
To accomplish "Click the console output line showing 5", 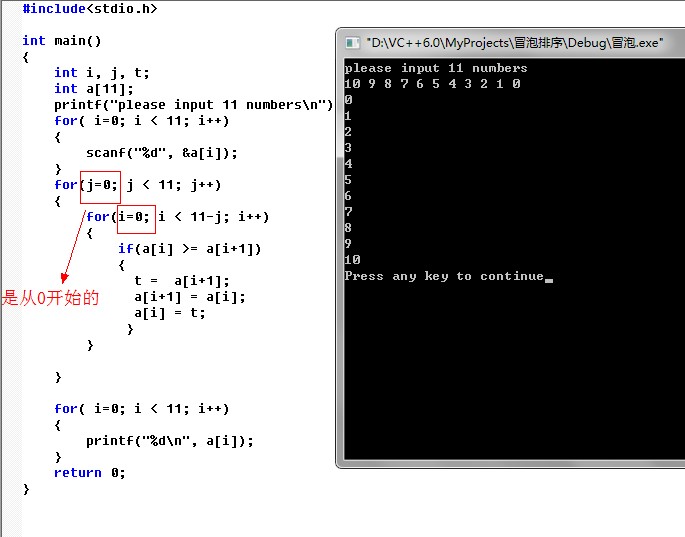I will (348, 180).
